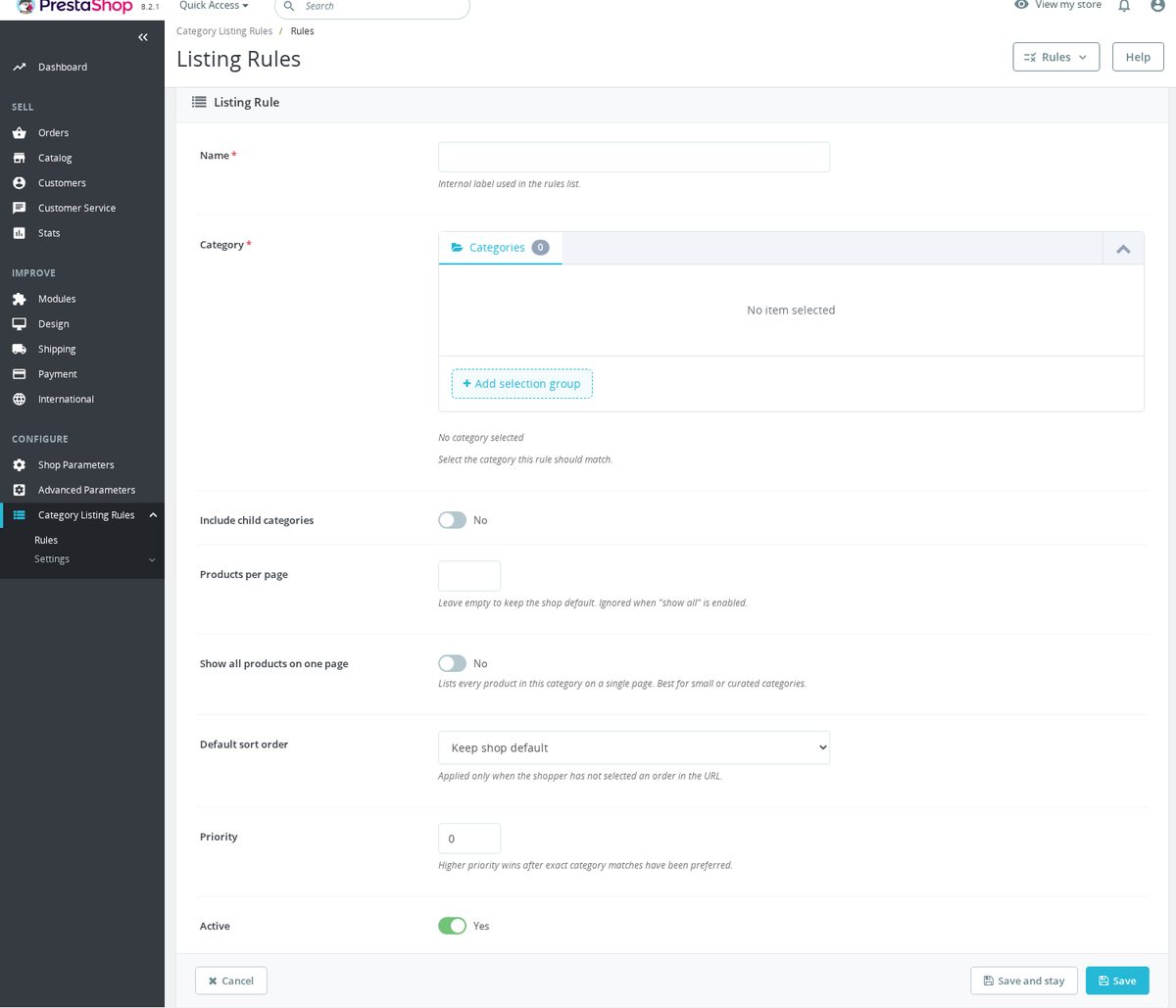The image size is (1176, 1008).
Task: Click the Cancel button
Action: pos(231,981)
